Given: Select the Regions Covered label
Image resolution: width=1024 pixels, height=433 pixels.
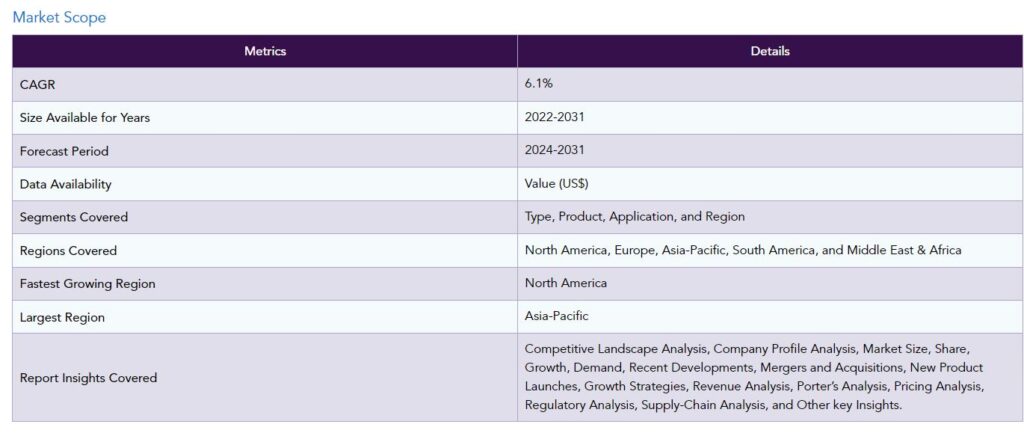Looking at the screenshot, I should pos(68,251).
